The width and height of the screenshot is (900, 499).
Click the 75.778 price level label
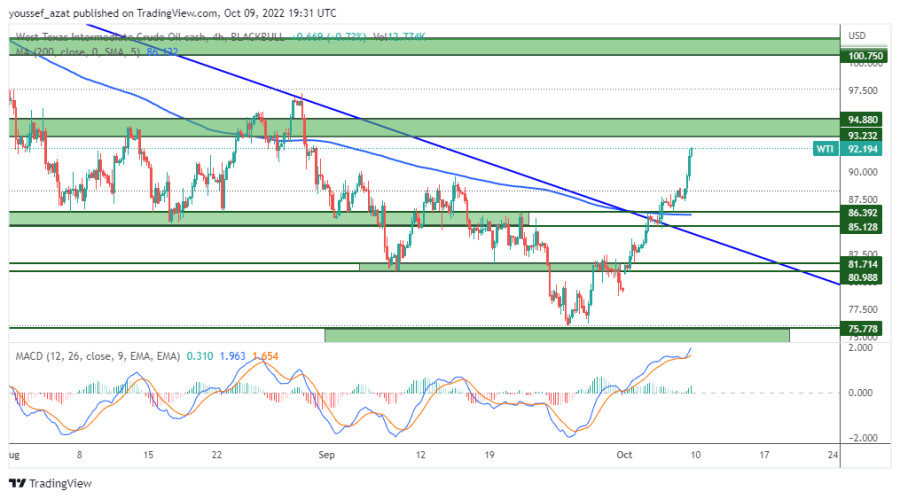pyautogui.click(x=864, y=328)
